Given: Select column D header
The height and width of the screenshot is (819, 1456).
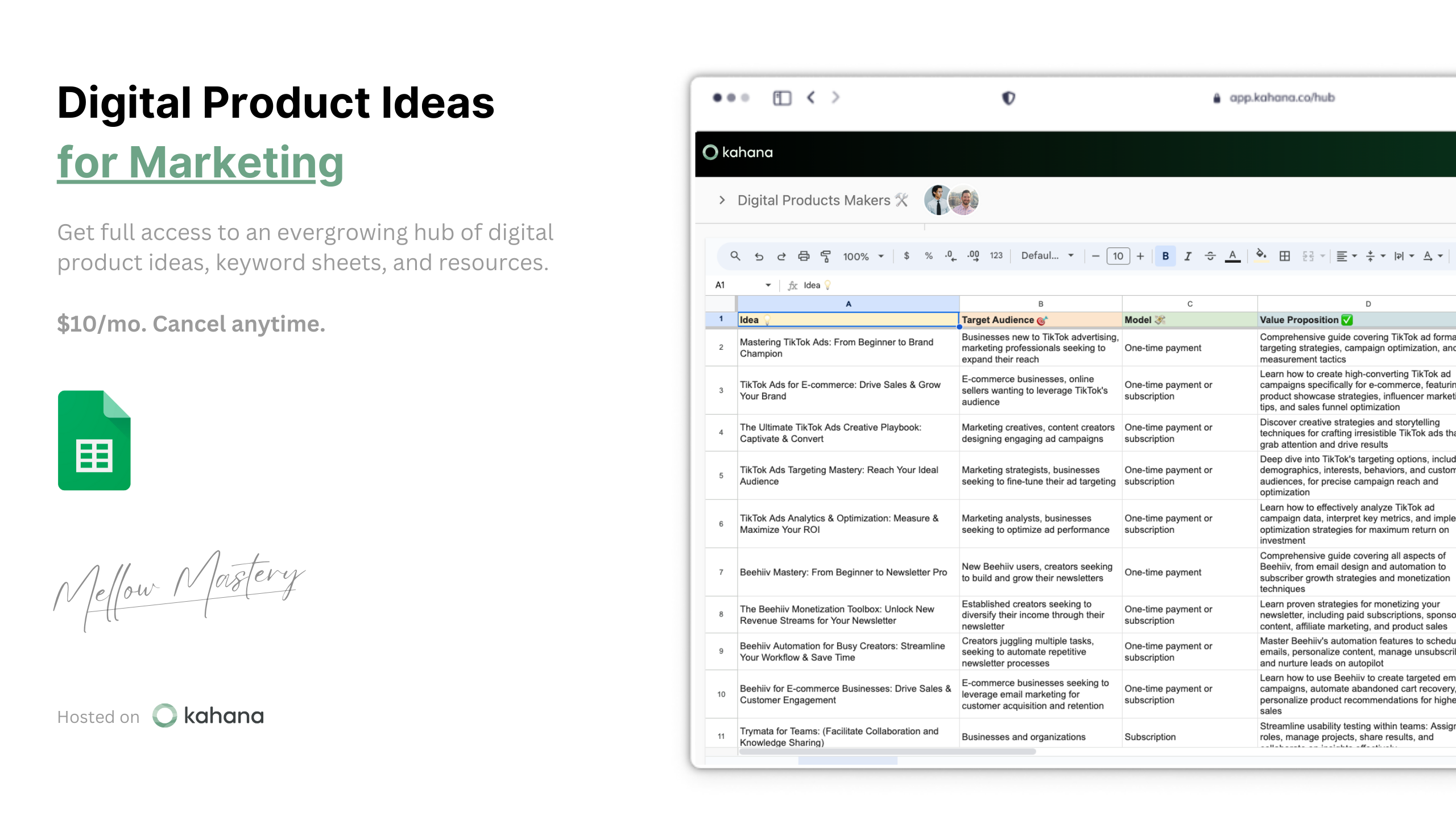Looking at the screenshot, I should (1356, 304).
